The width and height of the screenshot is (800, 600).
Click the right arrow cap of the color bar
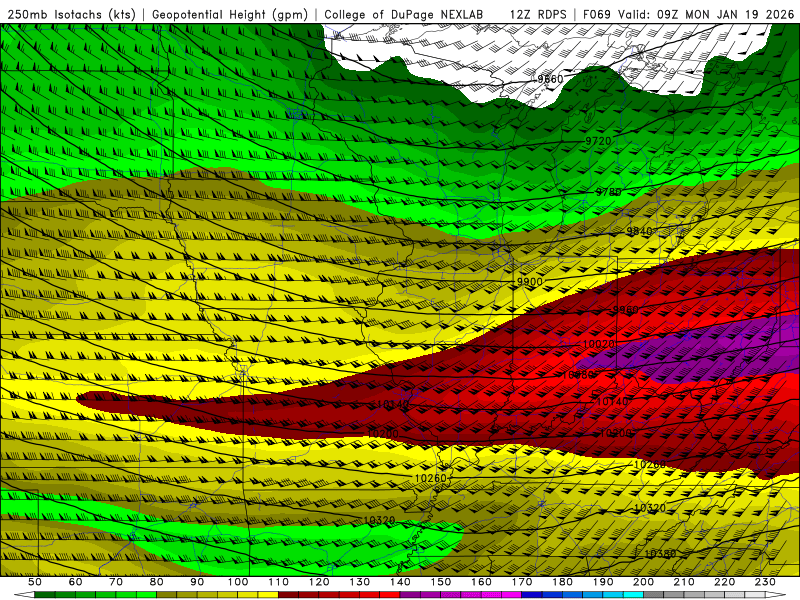click(775, 595)
